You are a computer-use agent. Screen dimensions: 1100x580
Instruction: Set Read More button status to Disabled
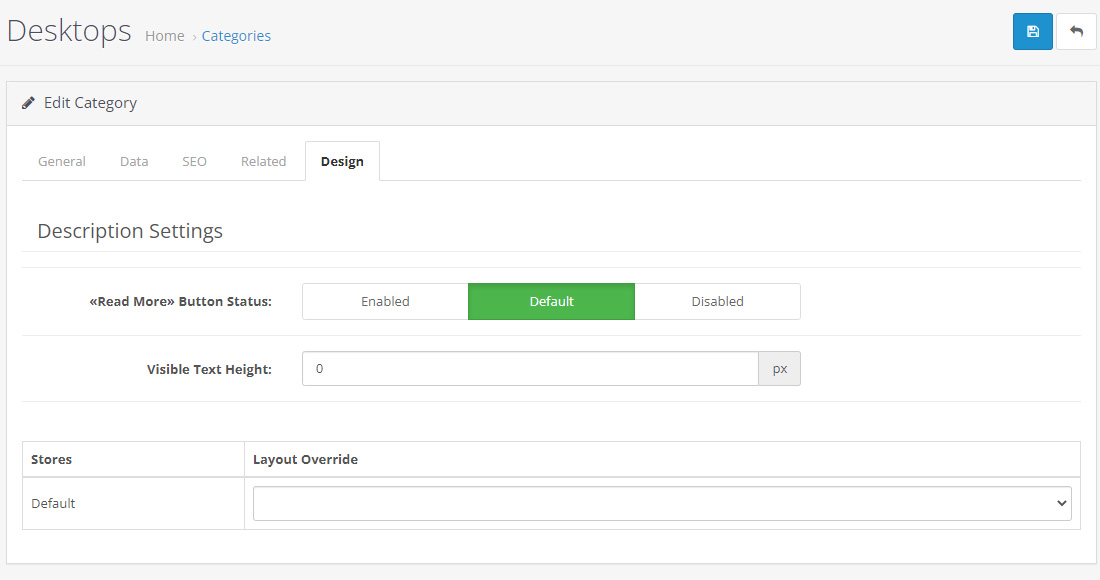[718, 302]
